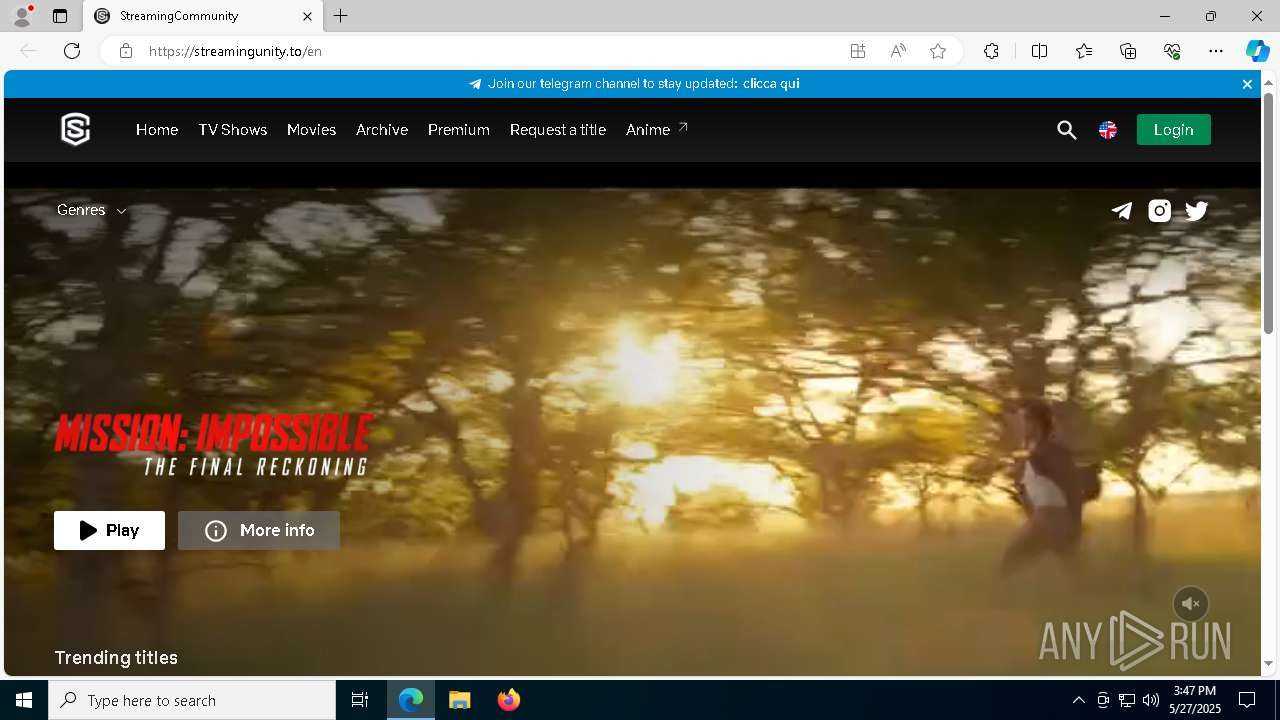This screenshot has width=1280, height=720.
Task: Open the network status tray icon
Action: coord(1127,700)
